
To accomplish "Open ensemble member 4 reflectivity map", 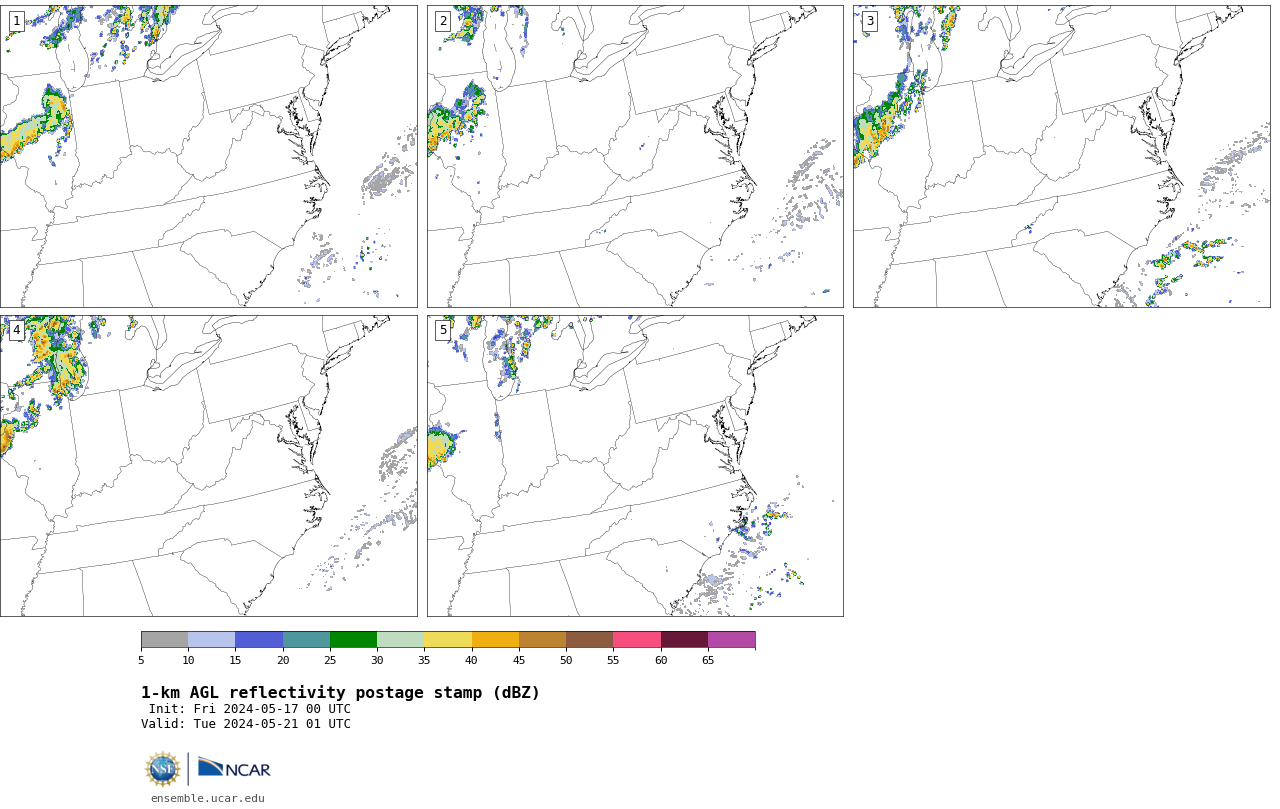I will click(208, 466).
